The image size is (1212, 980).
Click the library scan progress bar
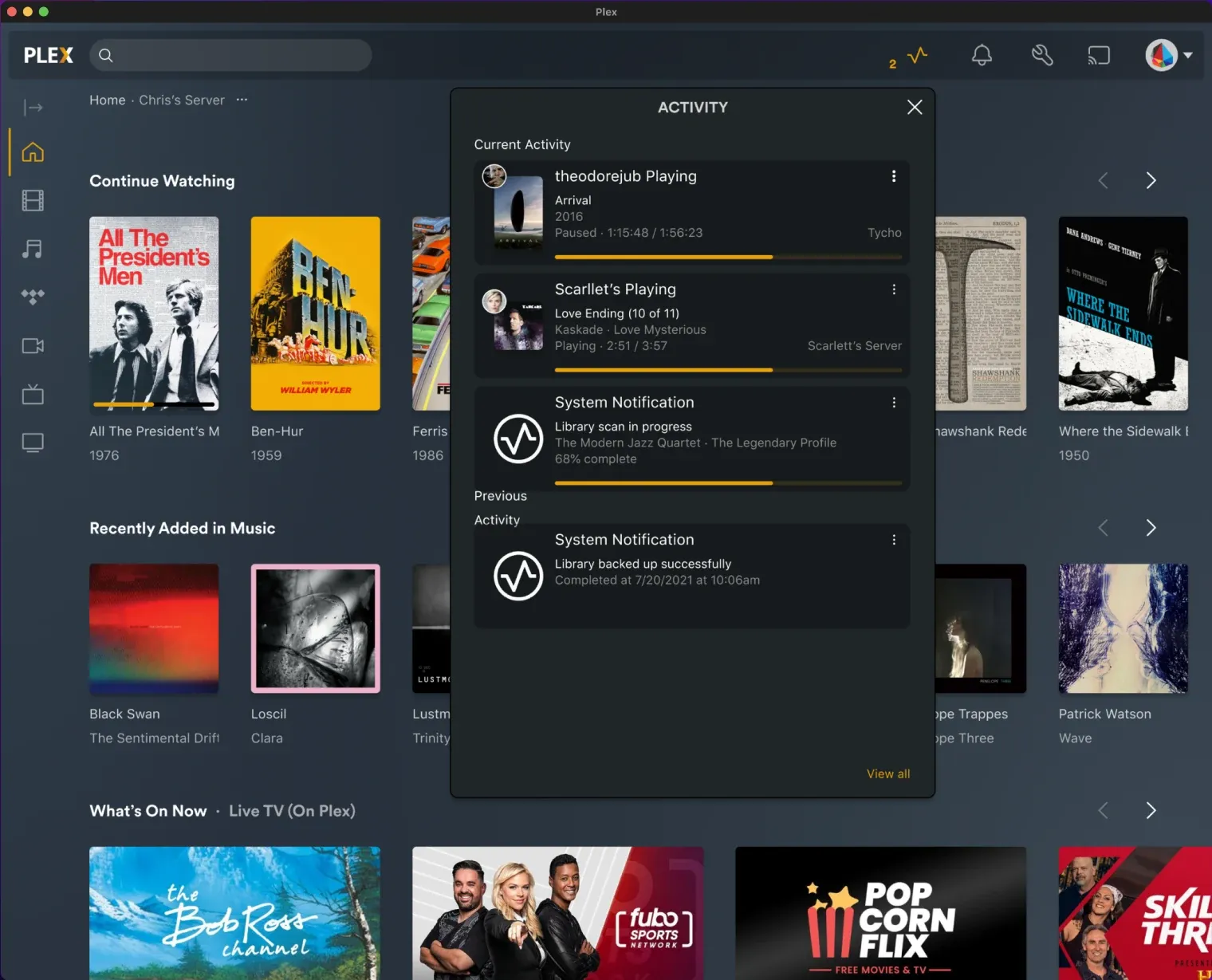[x=728, y=483]
